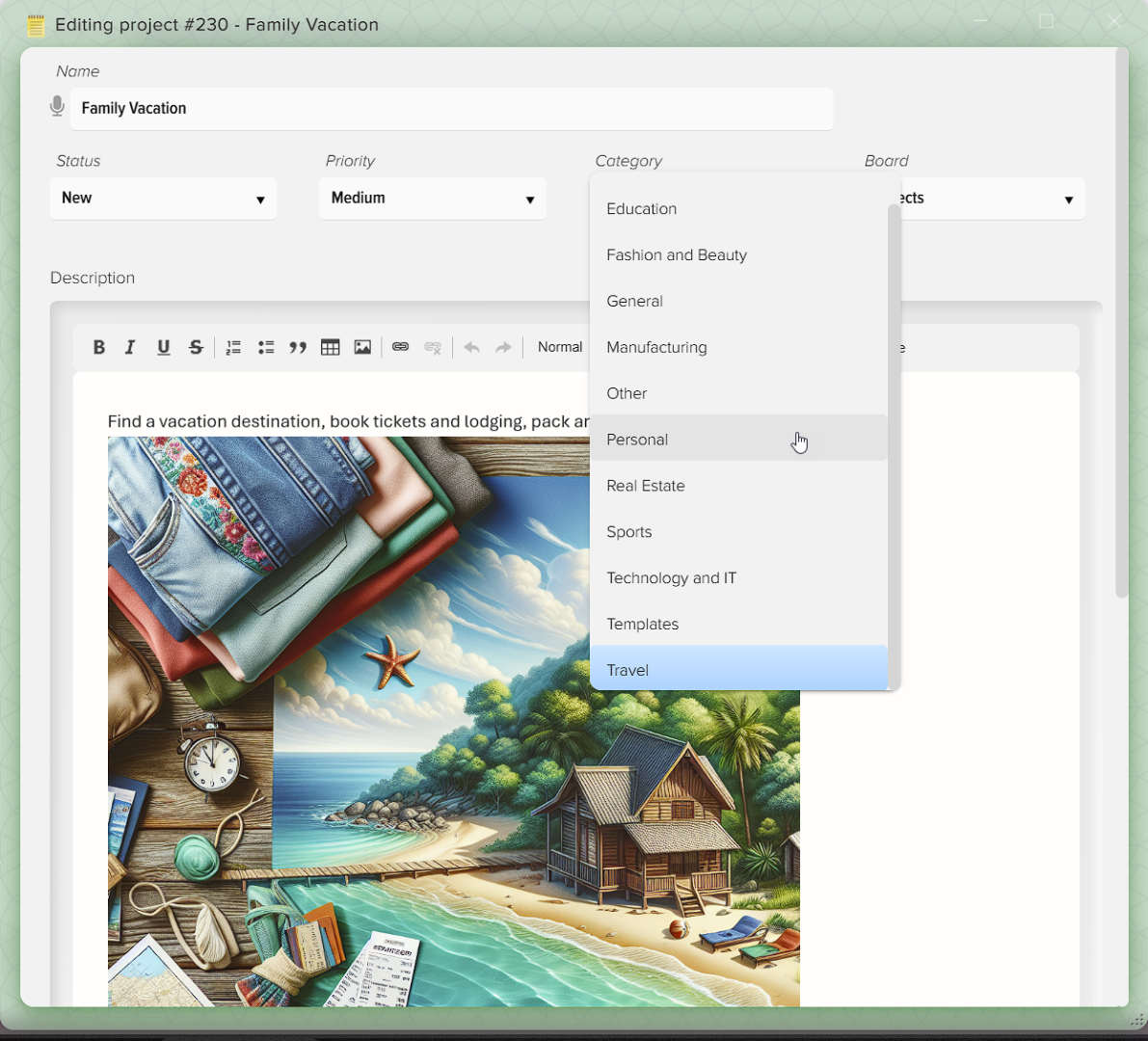
Task: Open the Normal paragraph style dropdown
Action: click(x=561, y=347)
